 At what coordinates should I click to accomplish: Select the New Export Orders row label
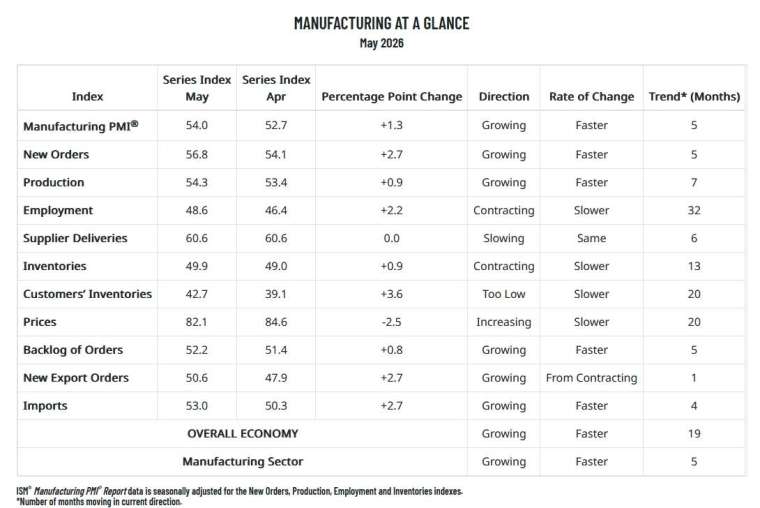point(76,378)
